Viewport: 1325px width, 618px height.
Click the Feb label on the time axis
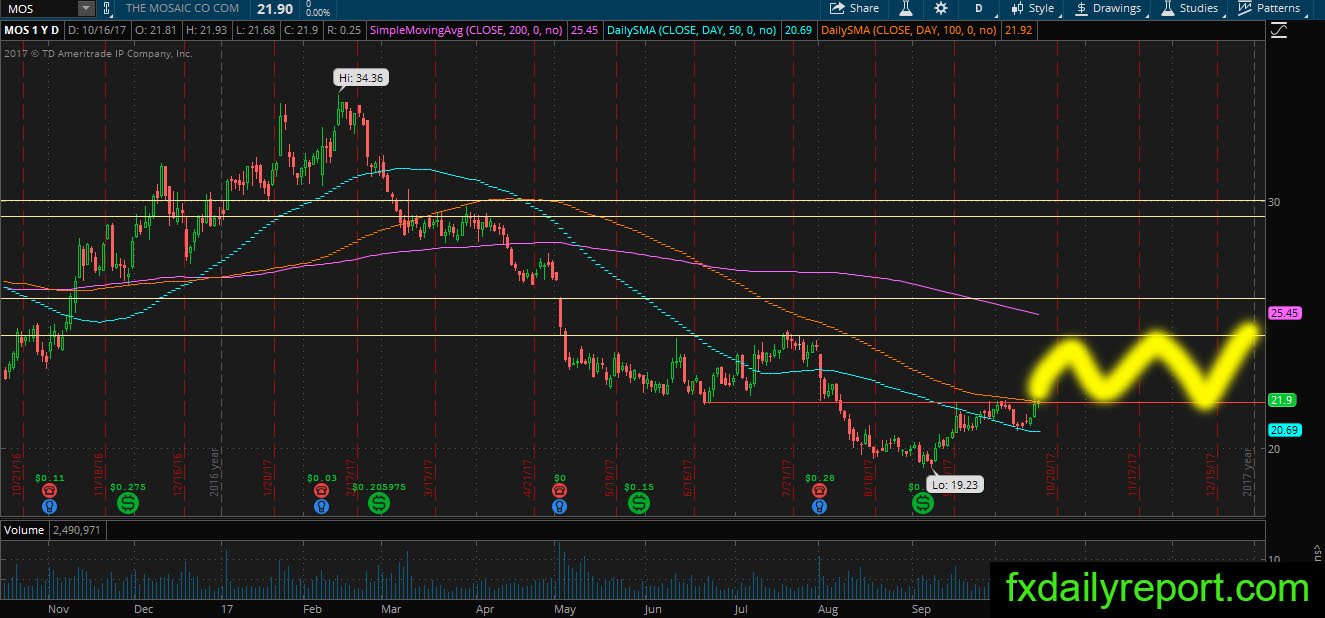tap(311, 608)
